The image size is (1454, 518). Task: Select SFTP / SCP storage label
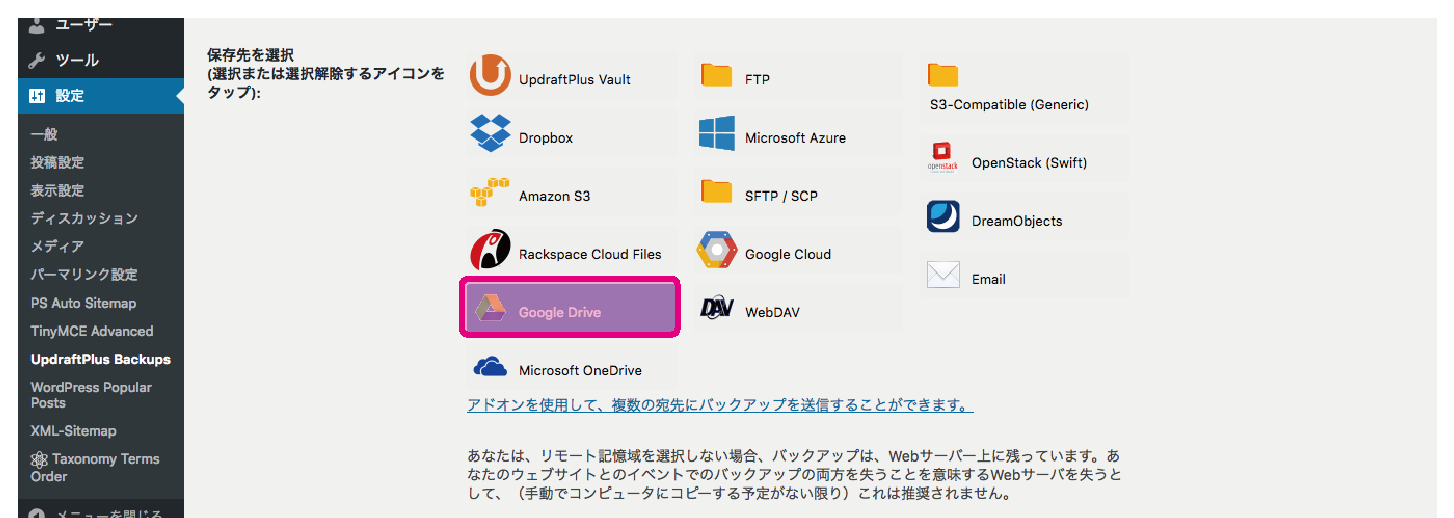(x=781, y=196)
